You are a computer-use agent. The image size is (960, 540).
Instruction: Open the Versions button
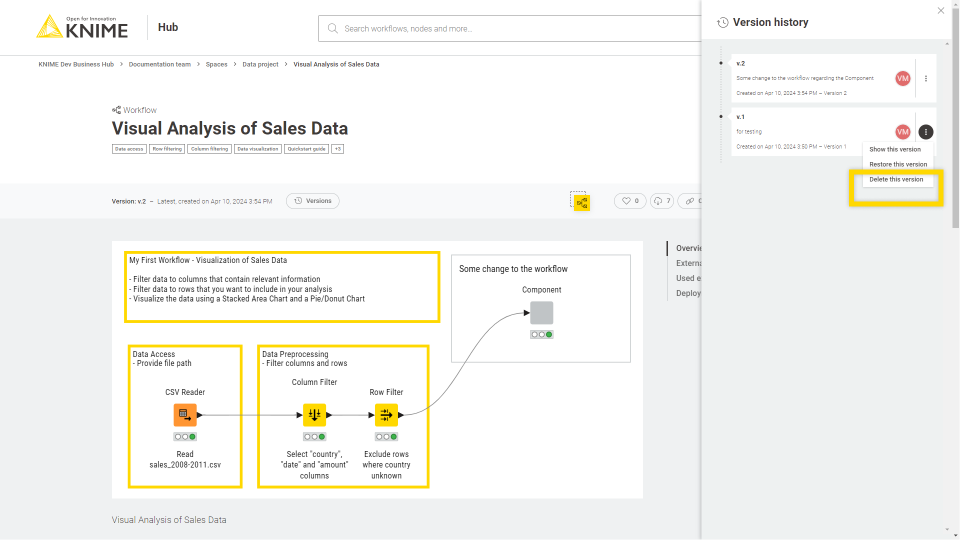(313, 201)
